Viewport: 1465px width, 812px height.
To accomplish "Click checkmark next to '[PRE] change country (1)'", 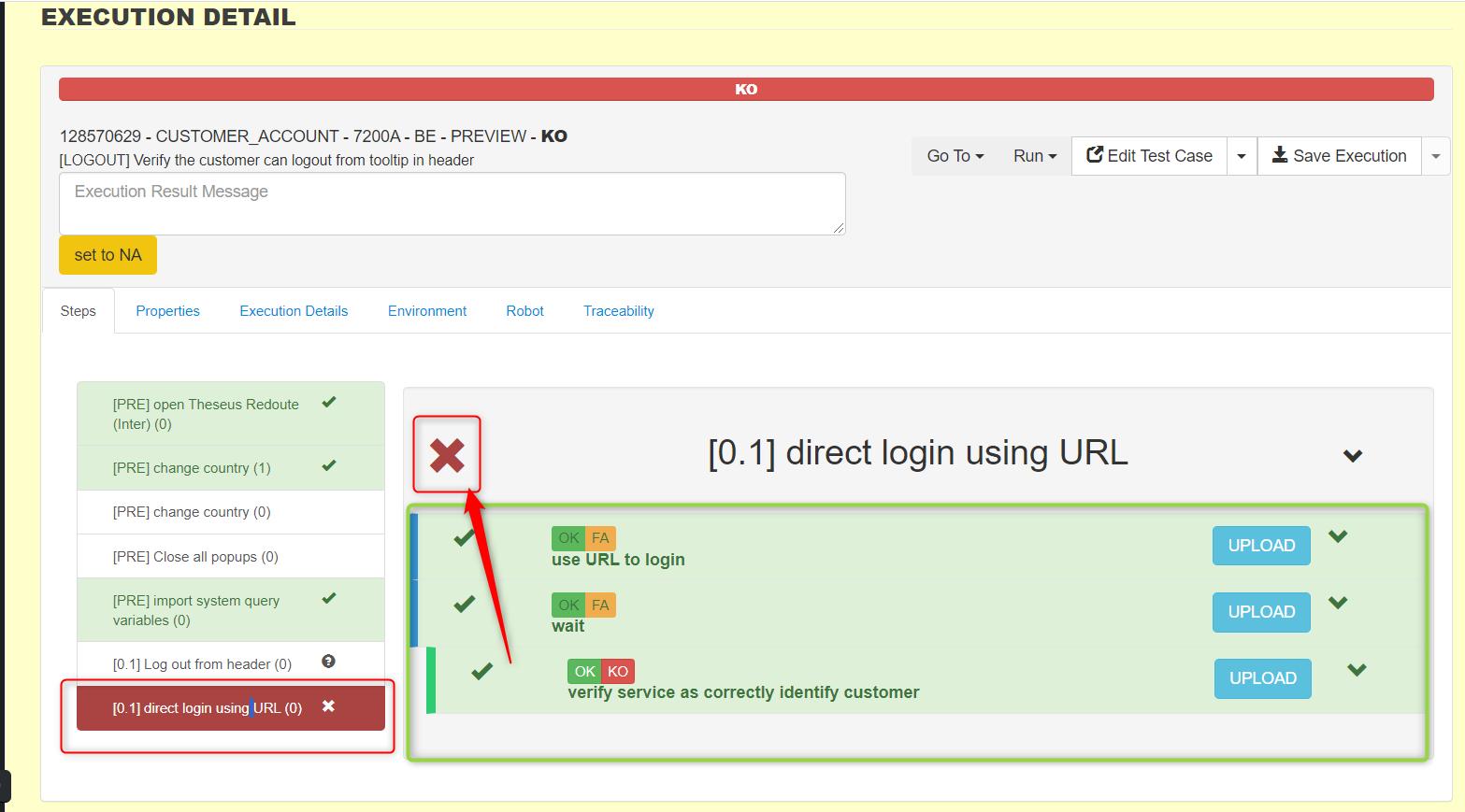I will [329, 465].
